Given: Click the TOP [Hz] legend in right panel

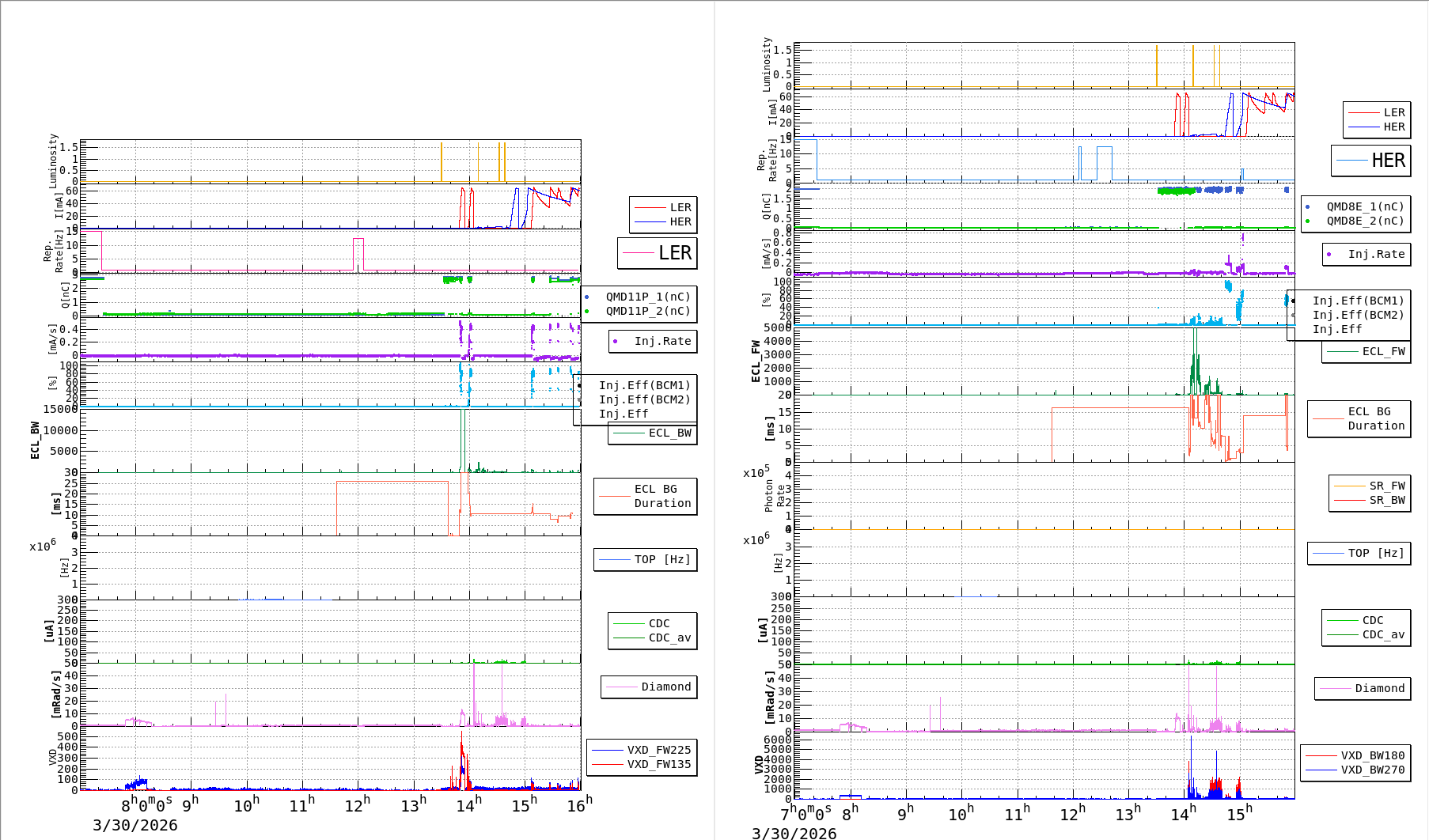Looking at the screenshot, I should pos(1376,553).
